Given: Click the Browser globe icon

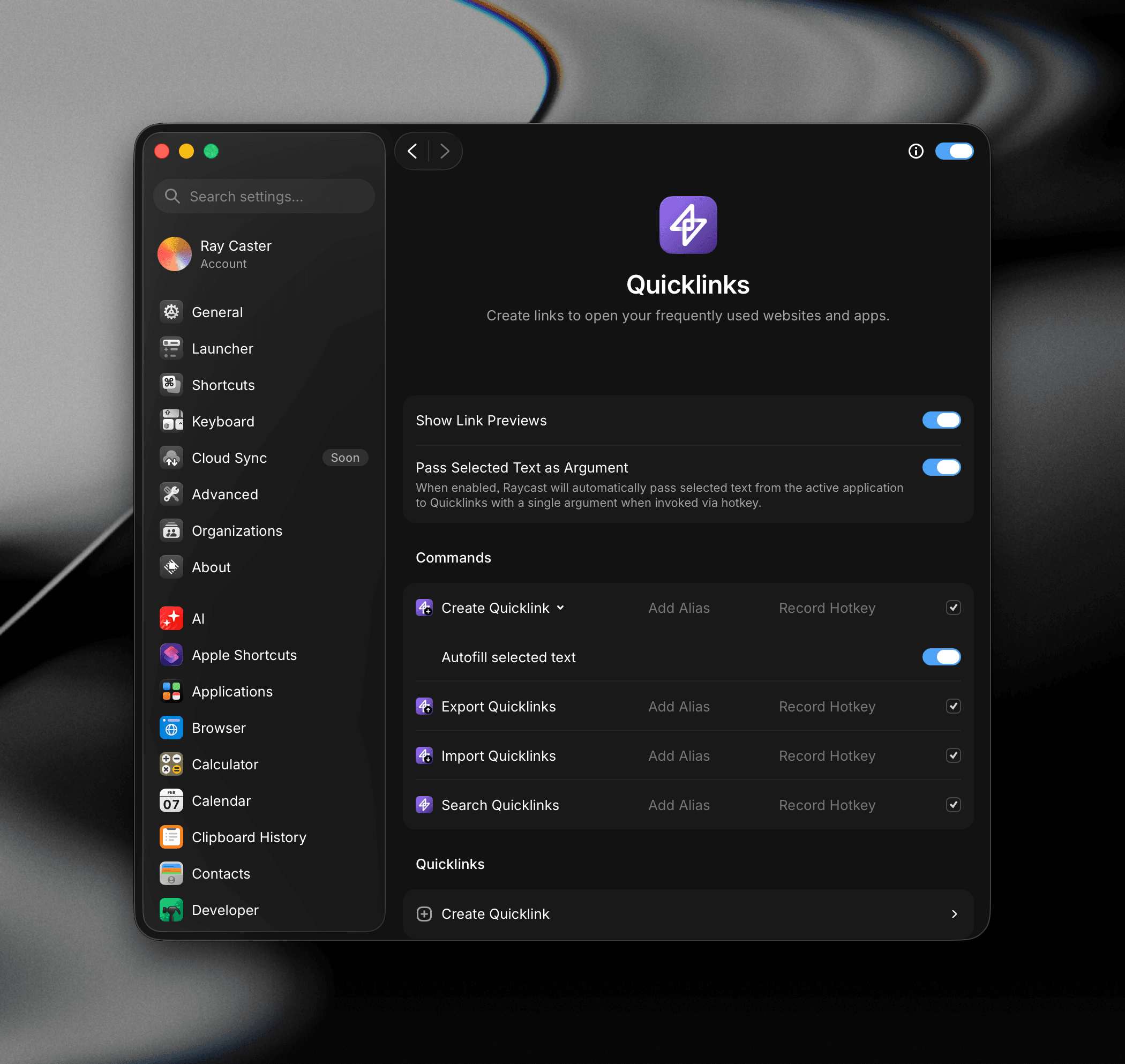Looking at the screenshot, I should (x=171, y=728).
